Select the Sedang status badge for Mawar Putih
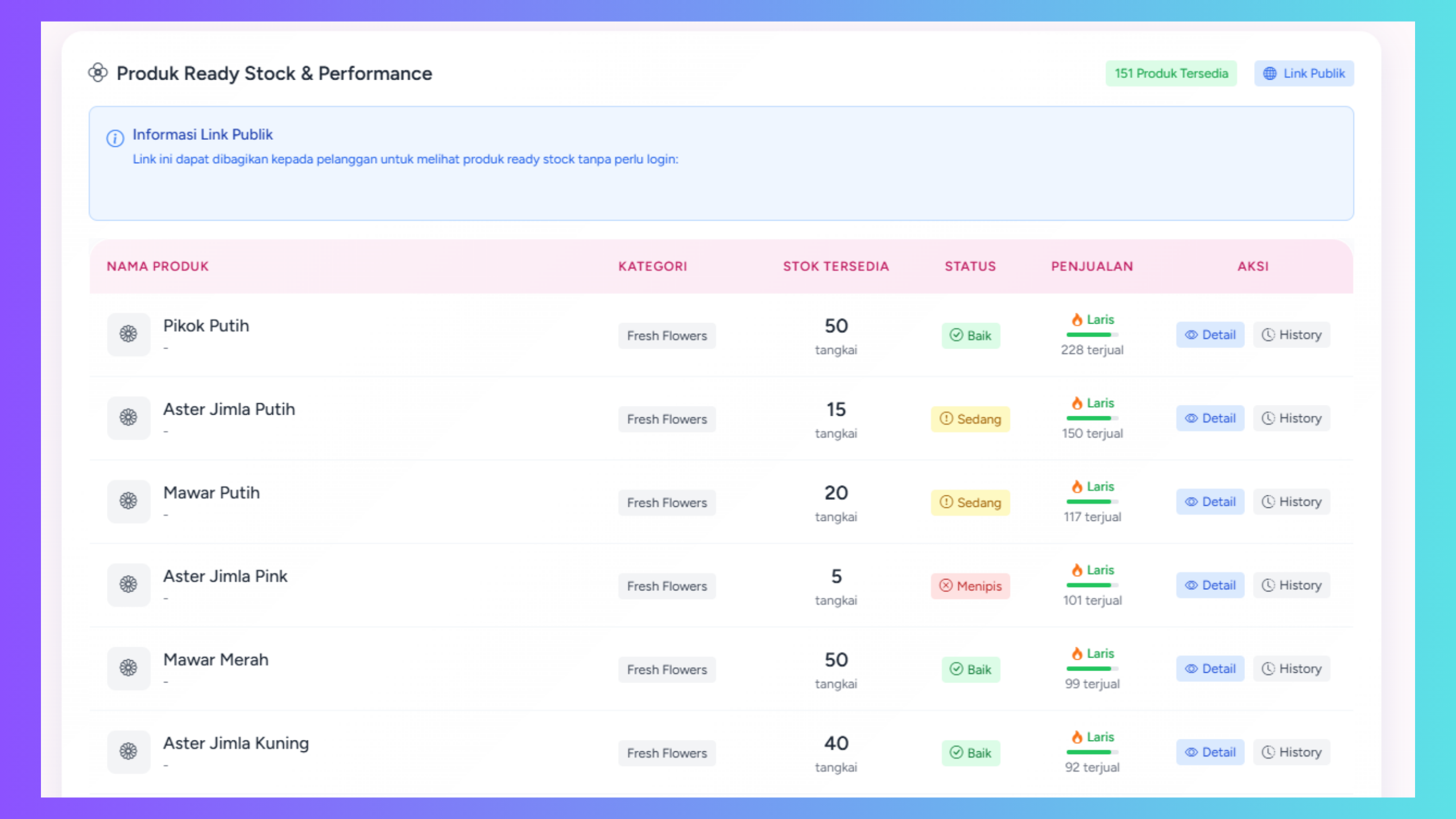 click(x=970, y=503)
